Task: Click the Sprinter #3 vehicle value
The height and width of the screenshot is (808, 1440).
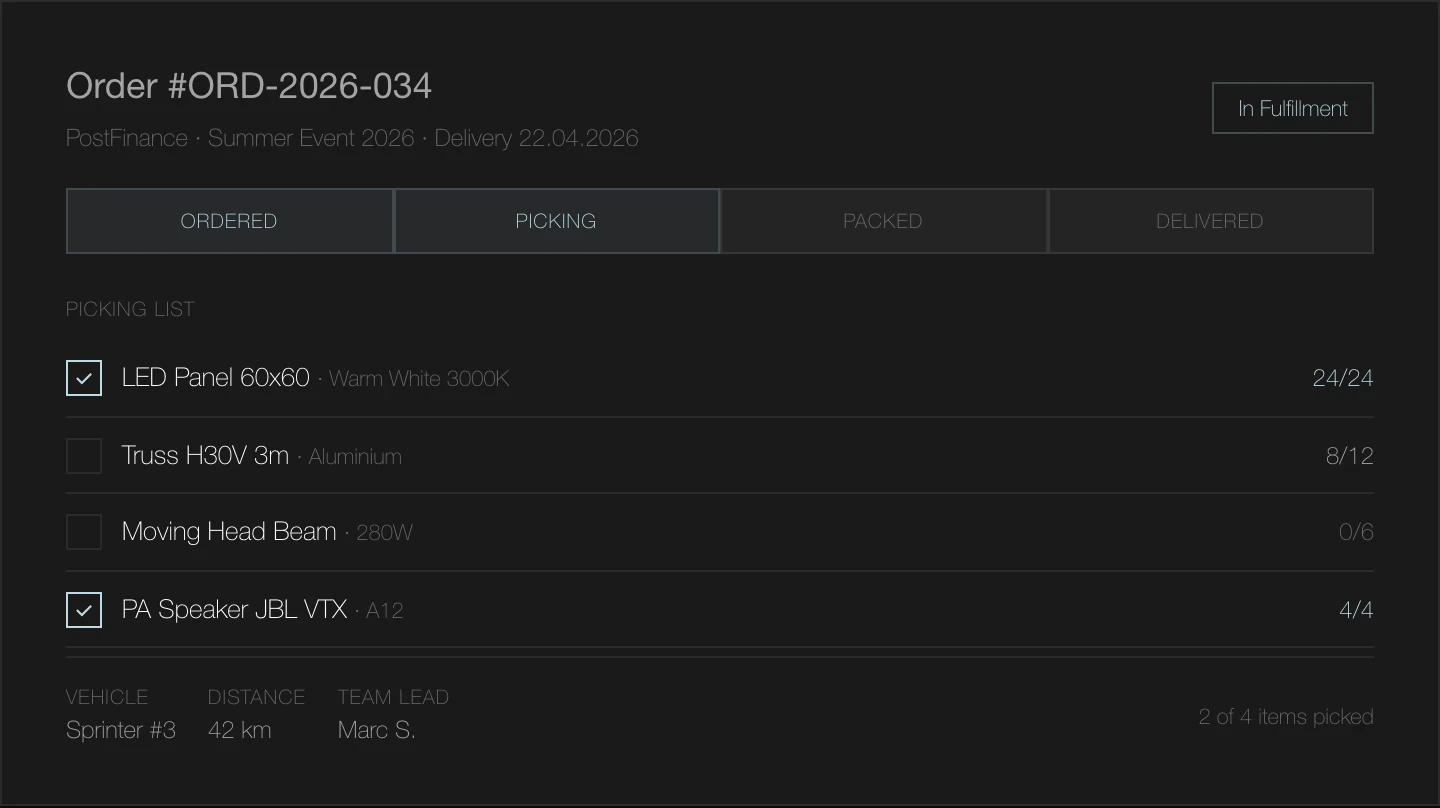Action: (121, 730)
